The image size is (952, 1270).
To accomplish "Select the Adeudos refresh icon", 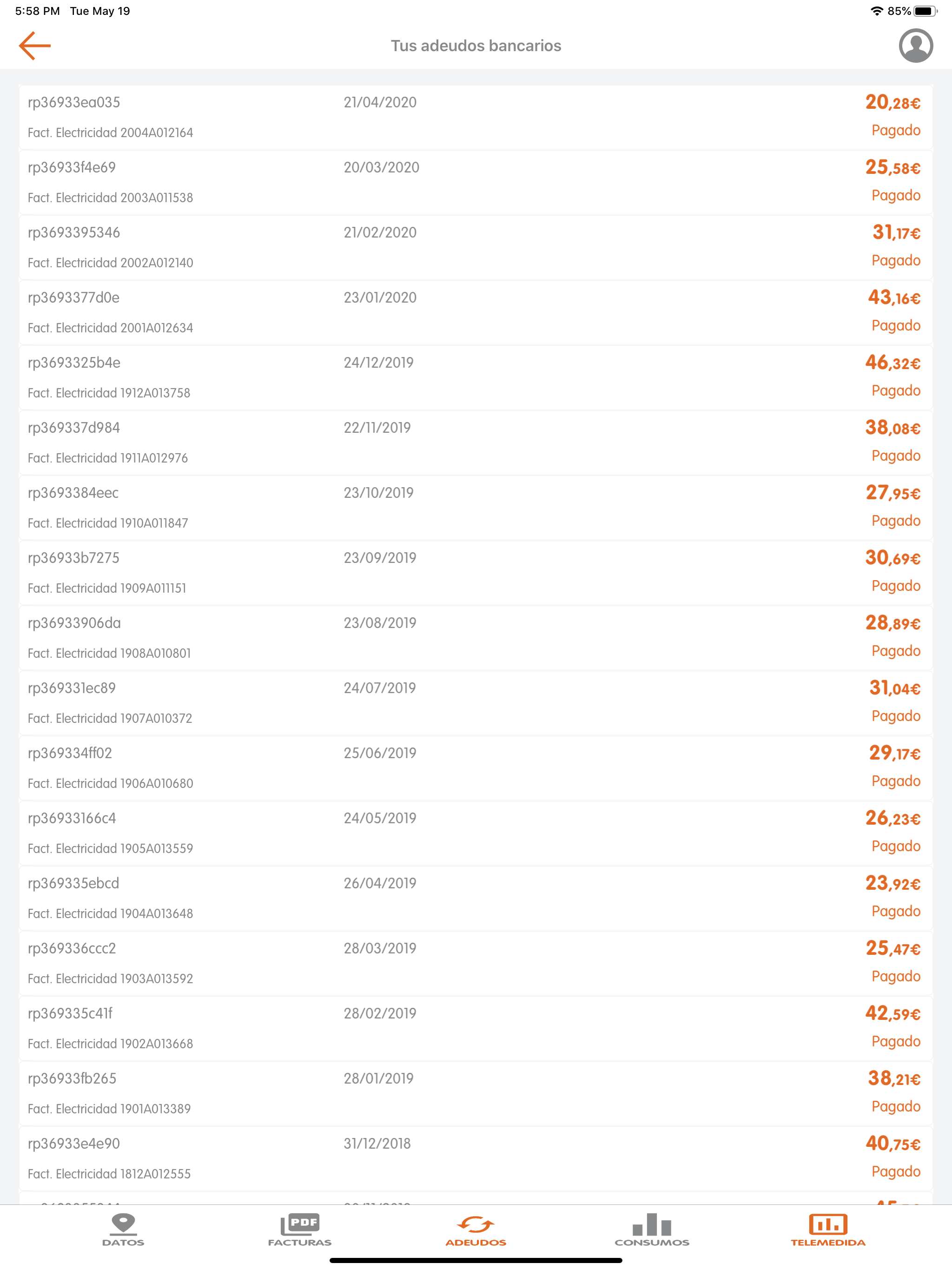I will (476, 1224).
